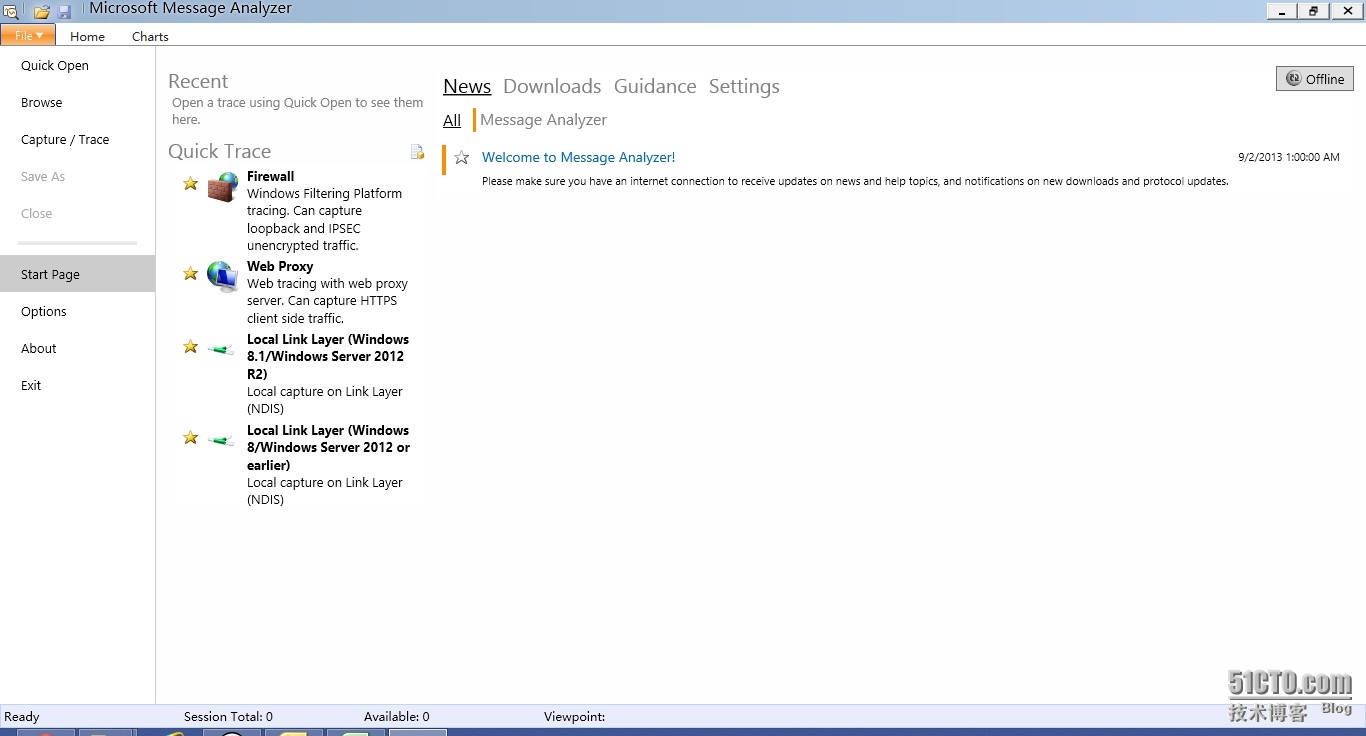Click the new trace icon beside Quick Trace
Image resolution: width=1366 pixels, height=736 pixels.
417,151
